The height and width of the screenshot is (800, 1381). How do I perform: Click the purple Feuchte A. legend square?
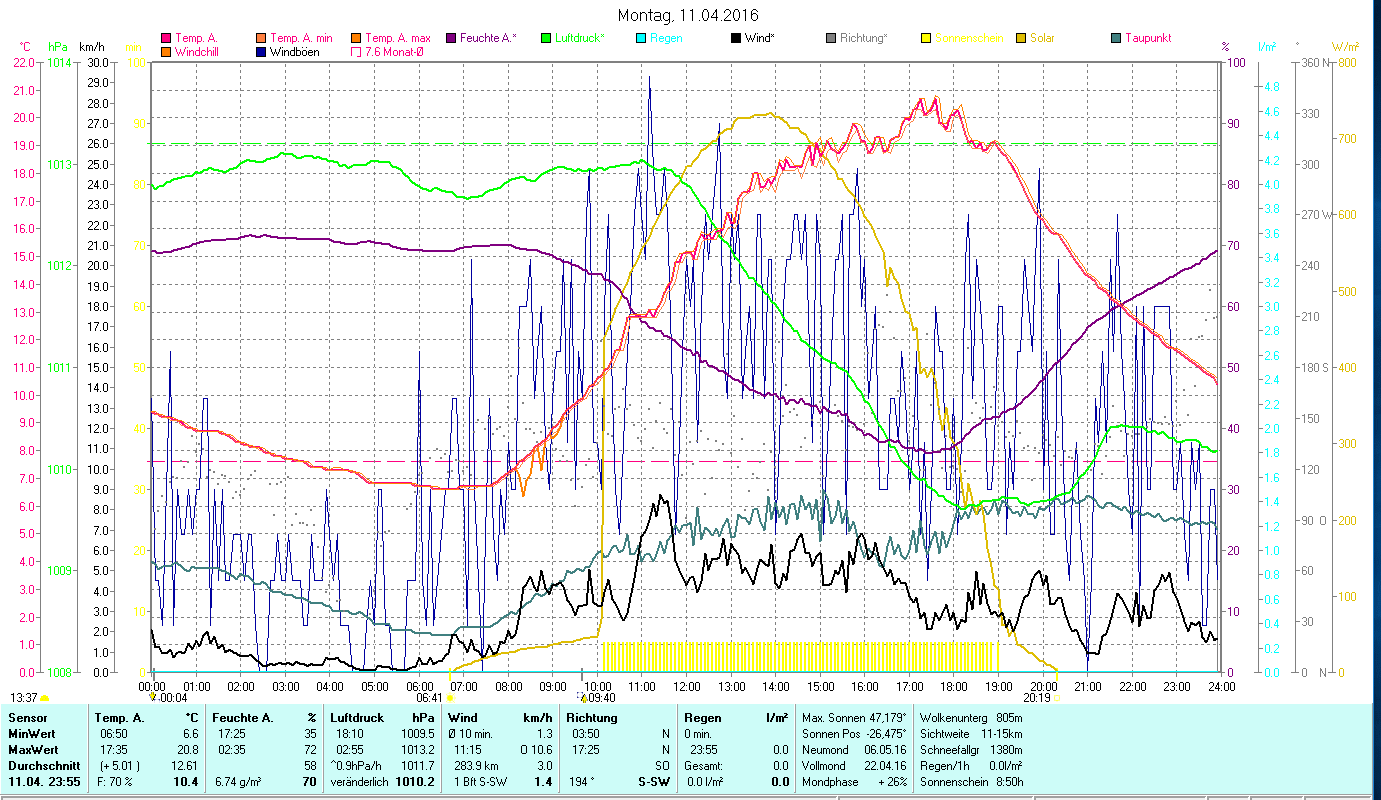[450, 38]
